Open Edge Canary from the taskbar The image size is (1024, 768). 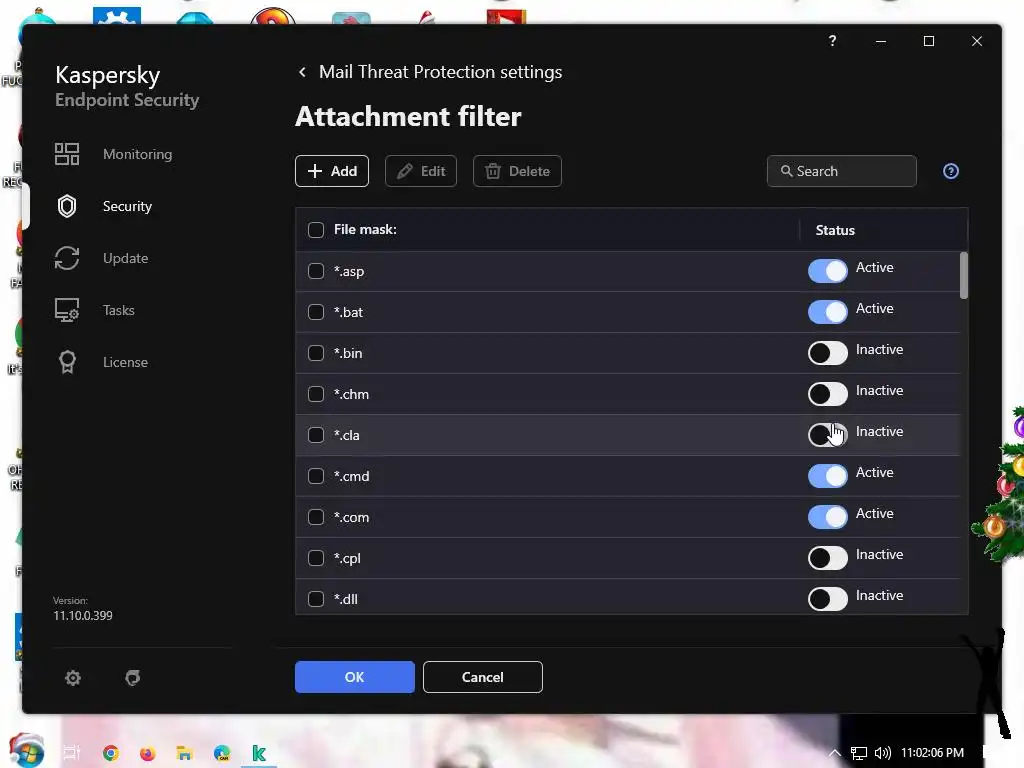click(222, 753)
